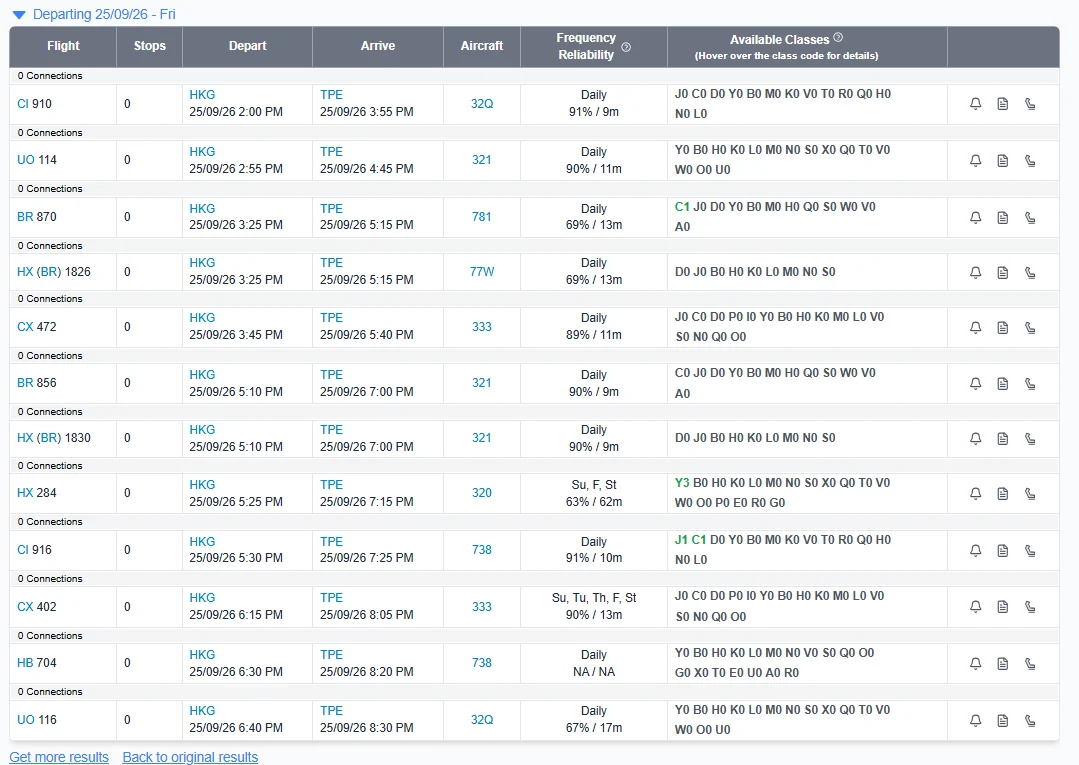This screenshot has width=1079, height=765.
Task: Click Frequency Reliability help question icon
Action: (x=626, y=47)
